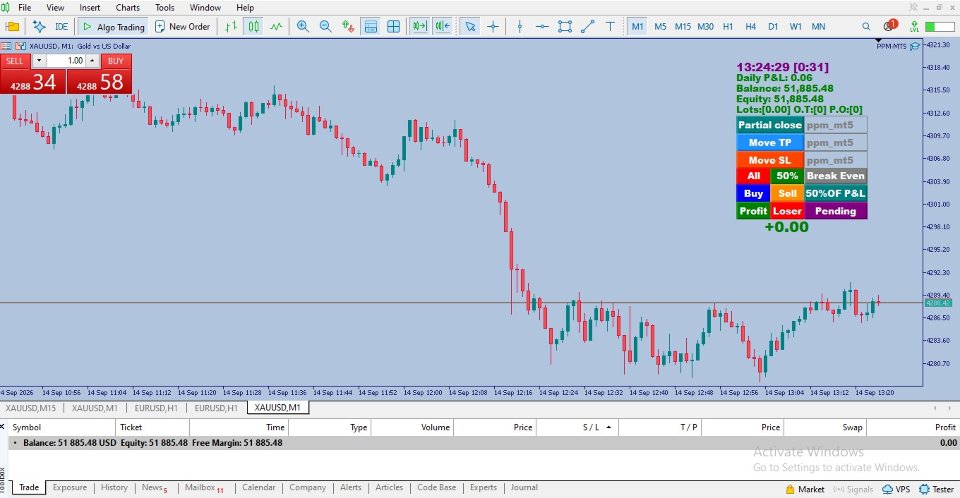This screenshot has height=498, width=960.
Task: Click the green LVL icon
Action: pos(914,26)
